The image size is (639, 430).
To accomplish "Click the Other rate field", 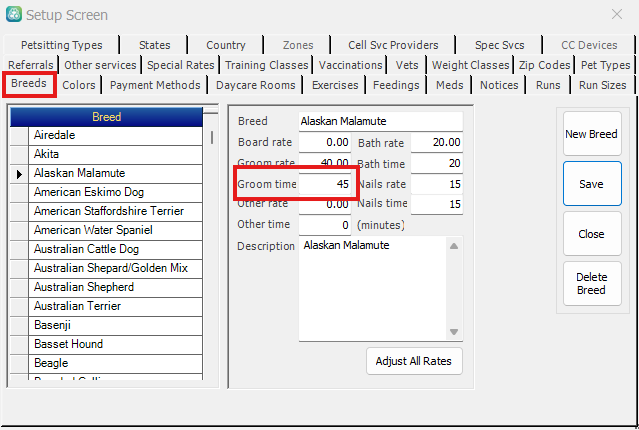I will click(324, 204).
